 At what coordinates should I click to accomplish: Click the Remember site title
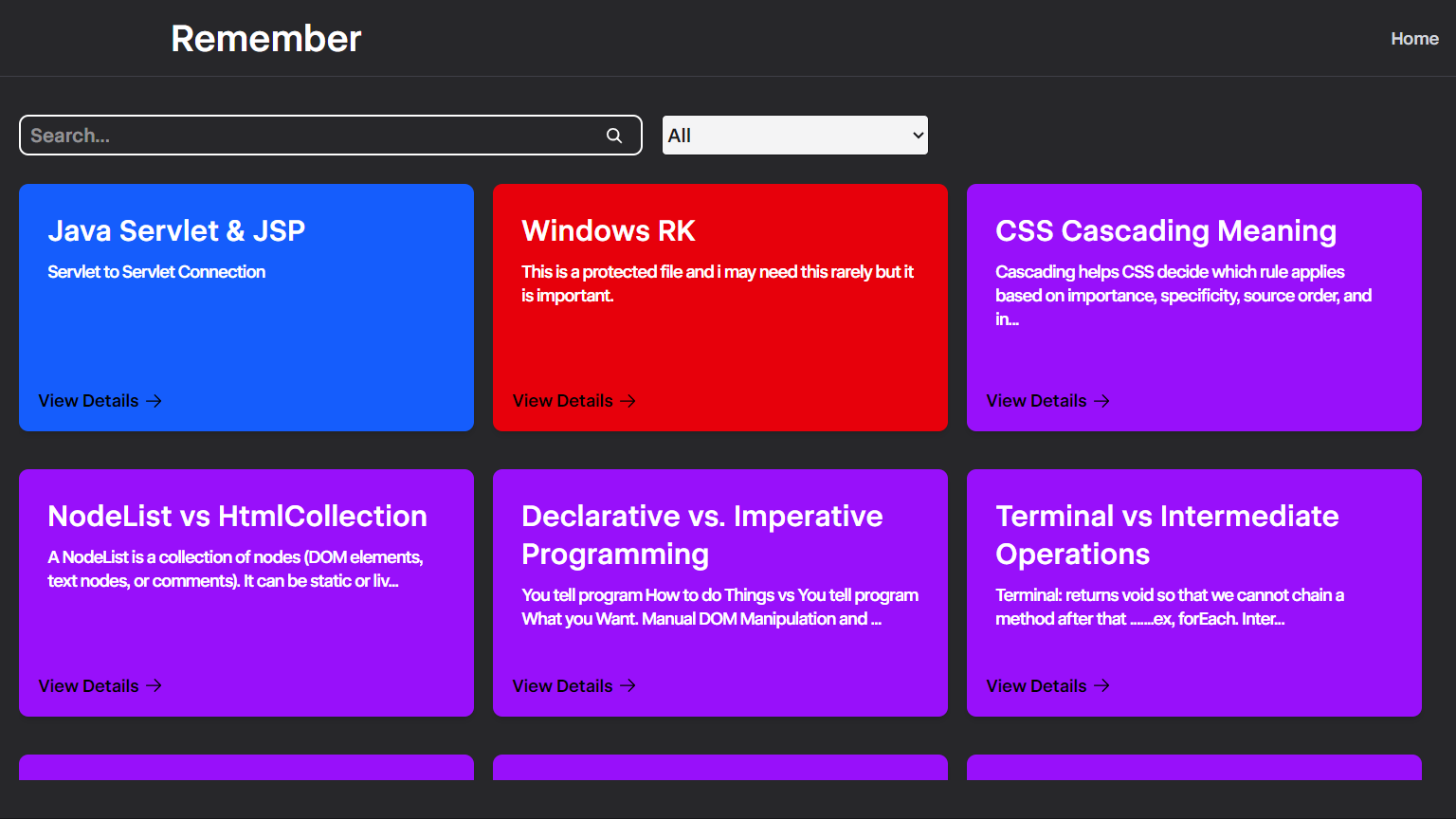click(265, 38)
